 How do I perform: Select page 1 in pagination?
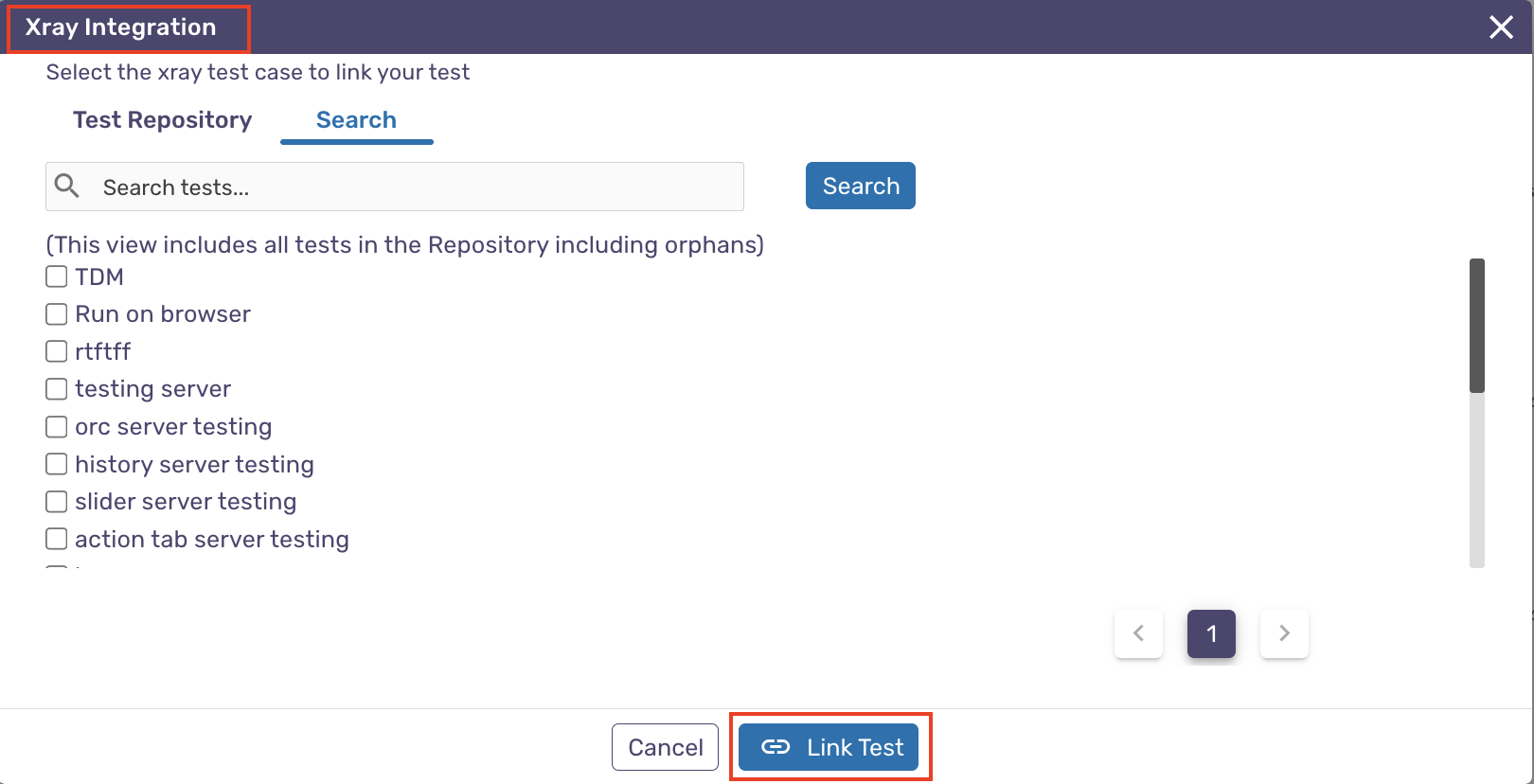click(x=1211, y=633)
